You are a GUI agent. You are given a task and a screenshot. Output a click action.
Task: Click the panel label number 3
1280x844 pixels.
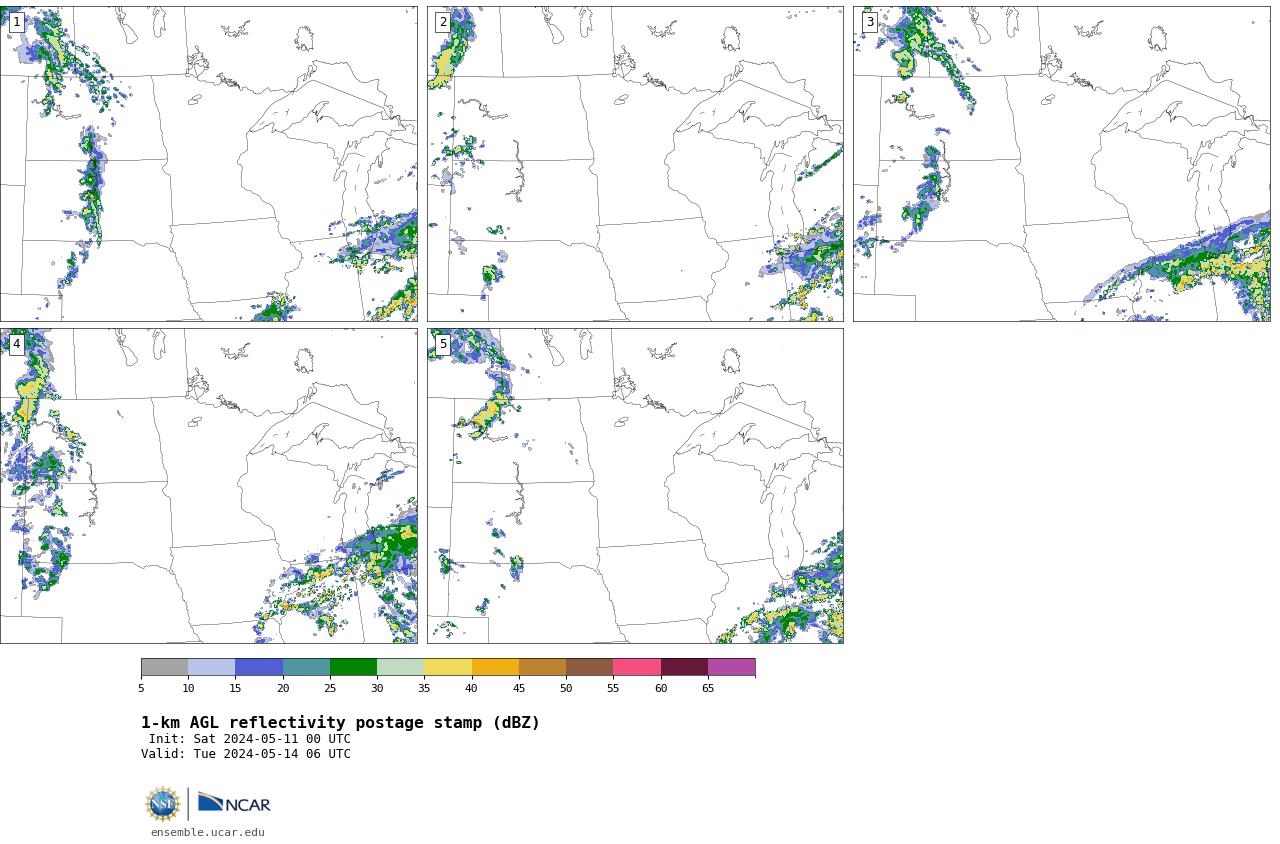pyautogui.click(x=869, y=22)
